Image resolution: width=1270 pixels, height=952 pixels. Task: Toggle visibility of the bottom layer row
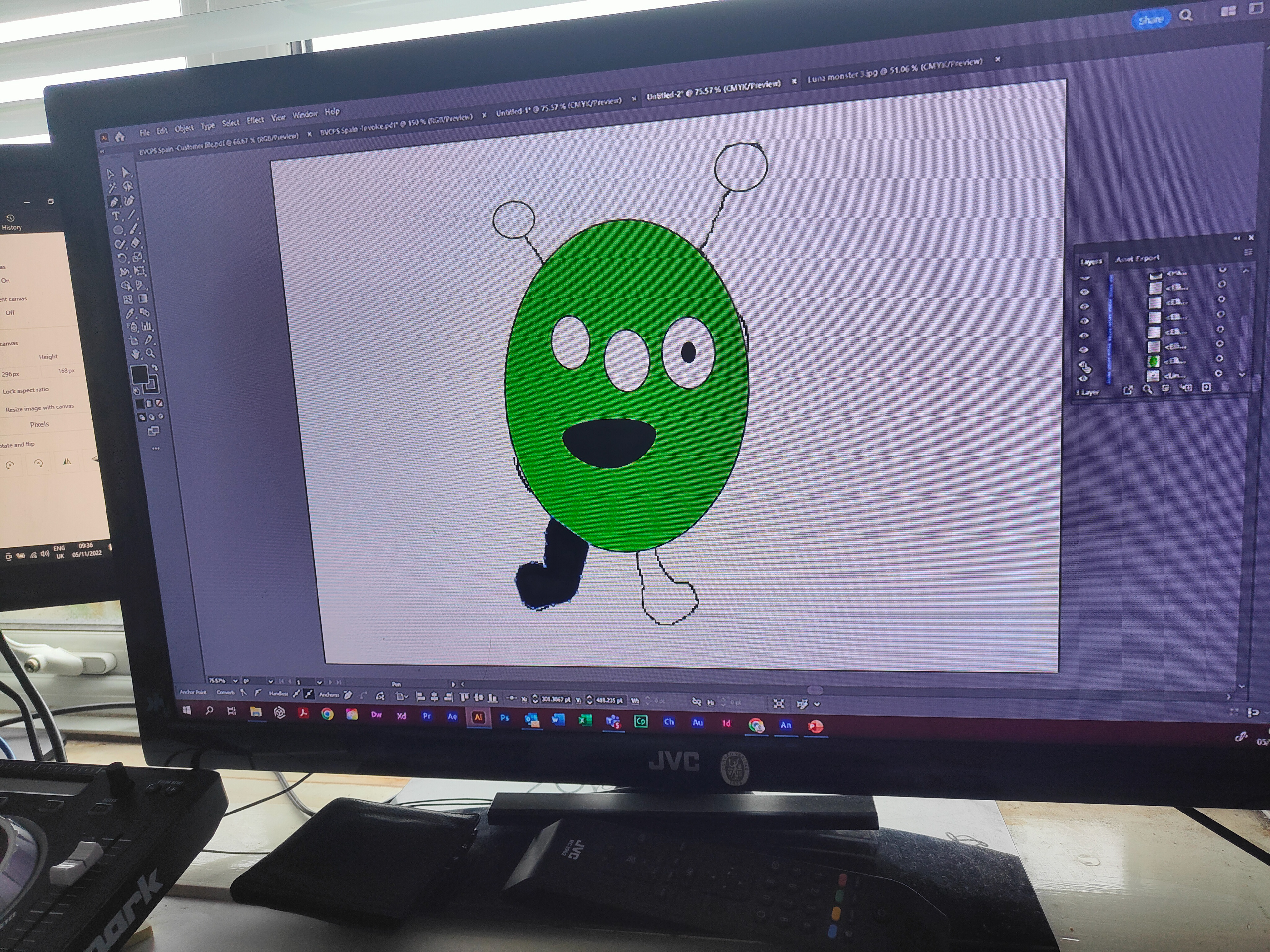pyautogui.click(x=1083, y=379)
